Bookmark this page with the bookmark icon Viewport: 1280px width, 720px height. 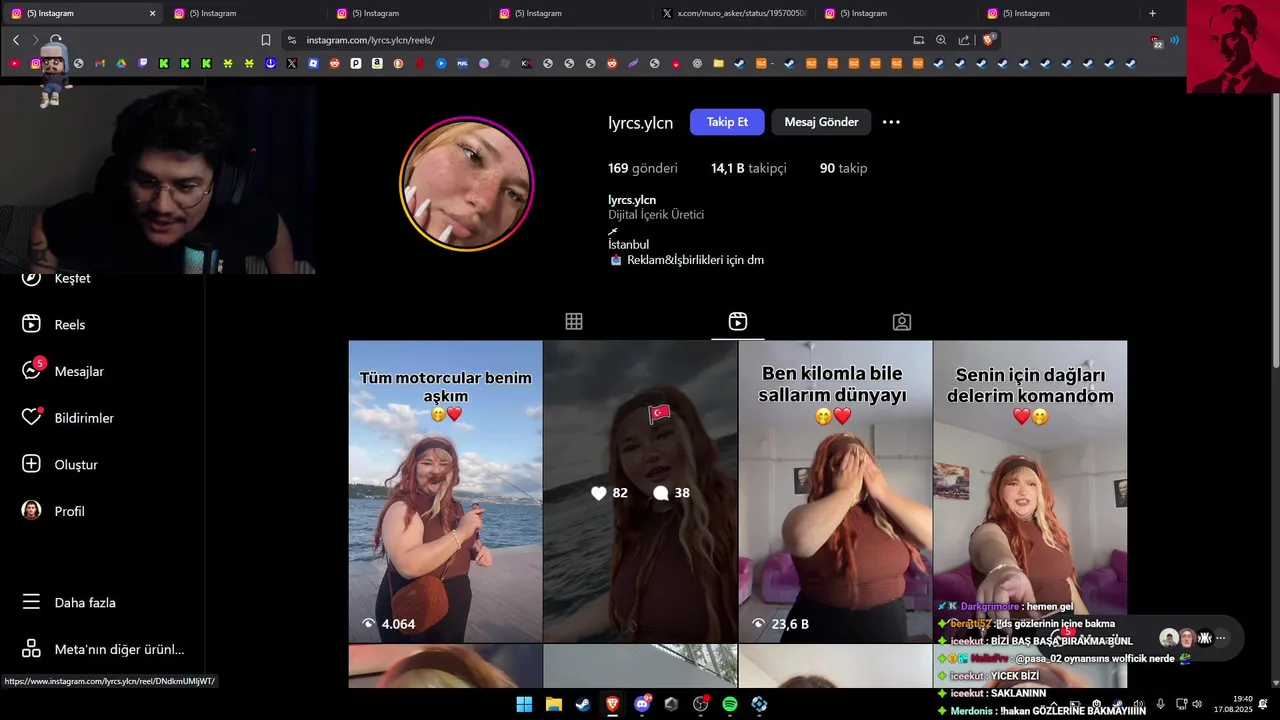tap(266, 40)
